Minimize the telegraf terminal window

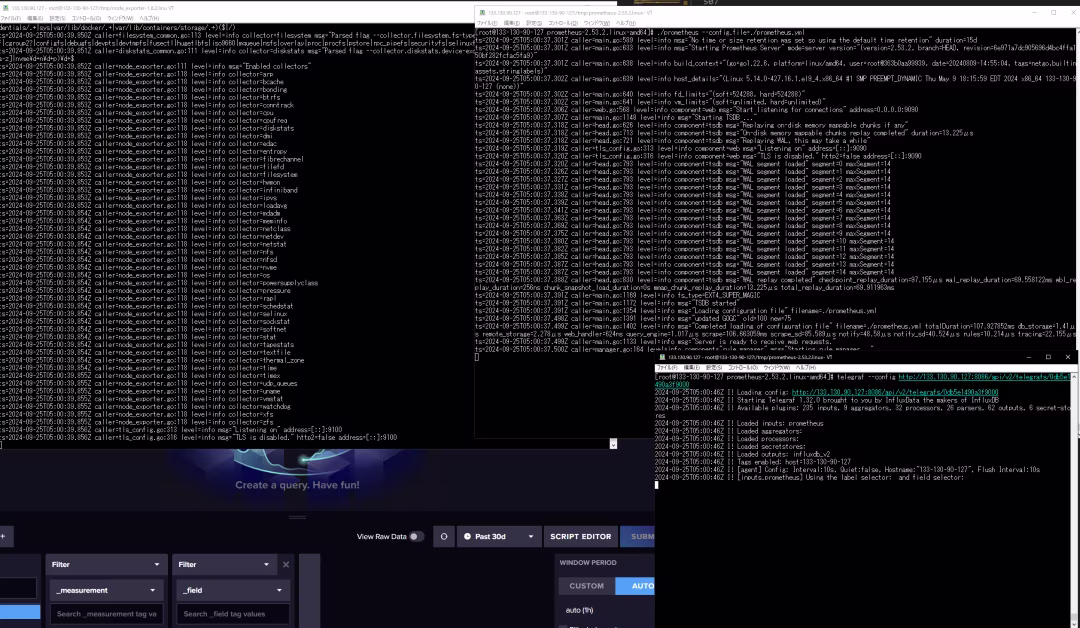(1029, 357)
